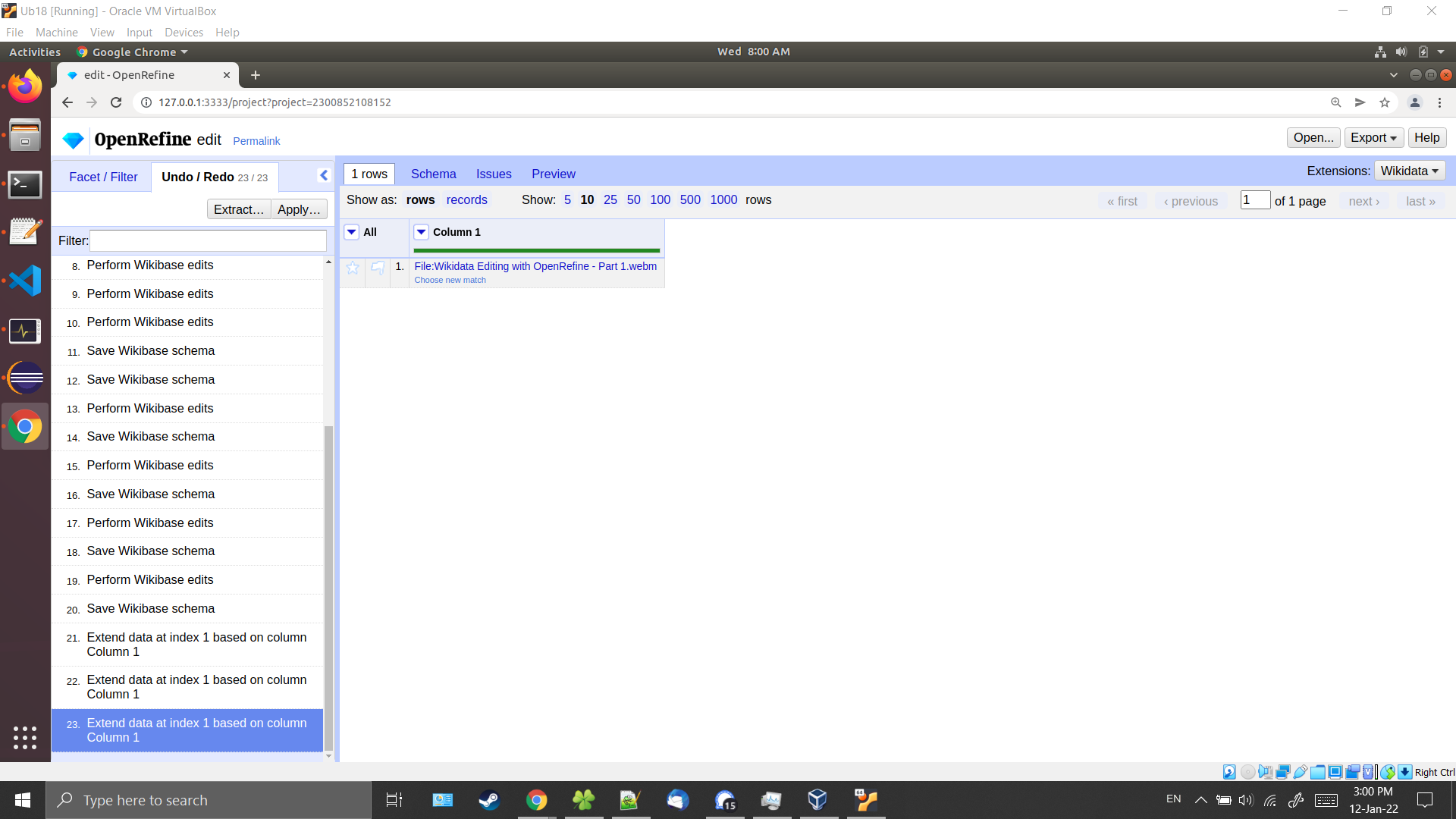Open Eclipse from the Ubuntu dock
Viewport: 1456px width, 819px height.
pos(25,378)
